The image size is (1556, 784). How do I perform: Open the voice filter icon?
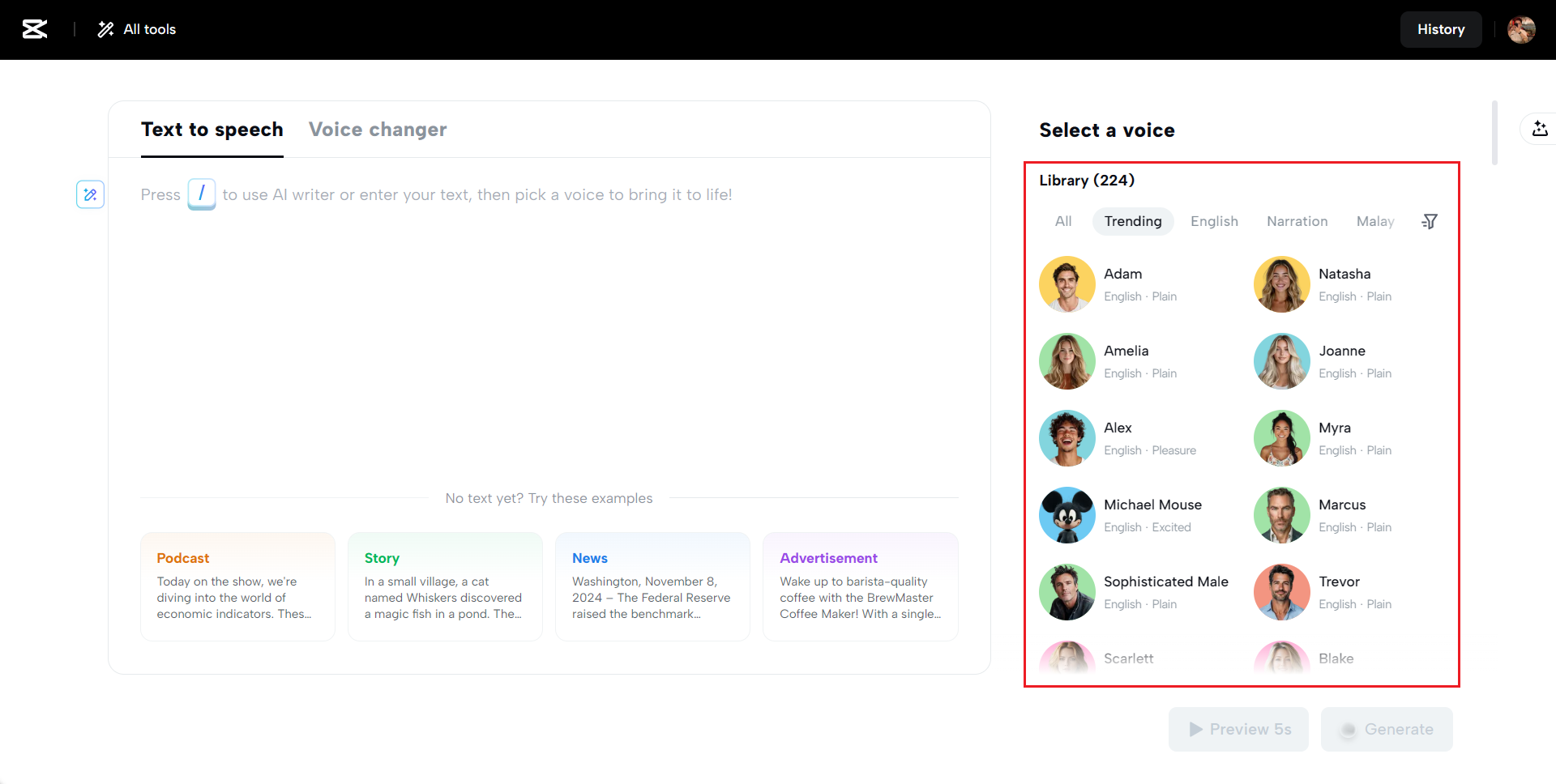[x=1430, y=221]
